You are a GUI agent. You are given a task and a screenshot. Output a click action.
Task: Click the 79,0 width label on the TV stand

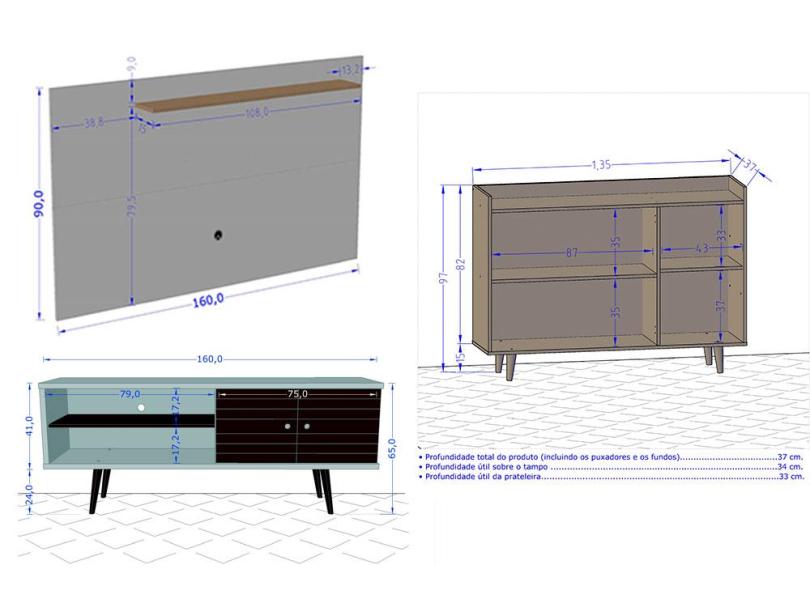(x=130, y=394)
